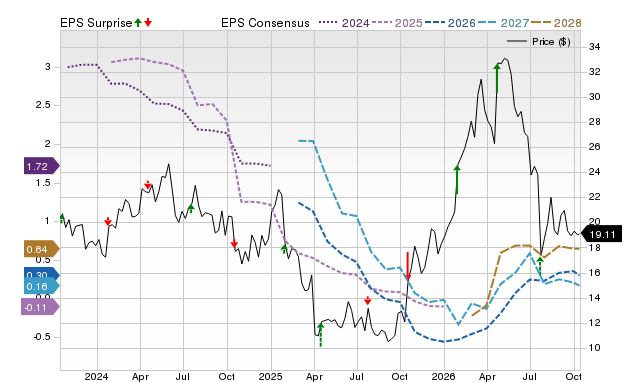
Task: Click the brown 0.64 value tag
Action: (41, 249)
